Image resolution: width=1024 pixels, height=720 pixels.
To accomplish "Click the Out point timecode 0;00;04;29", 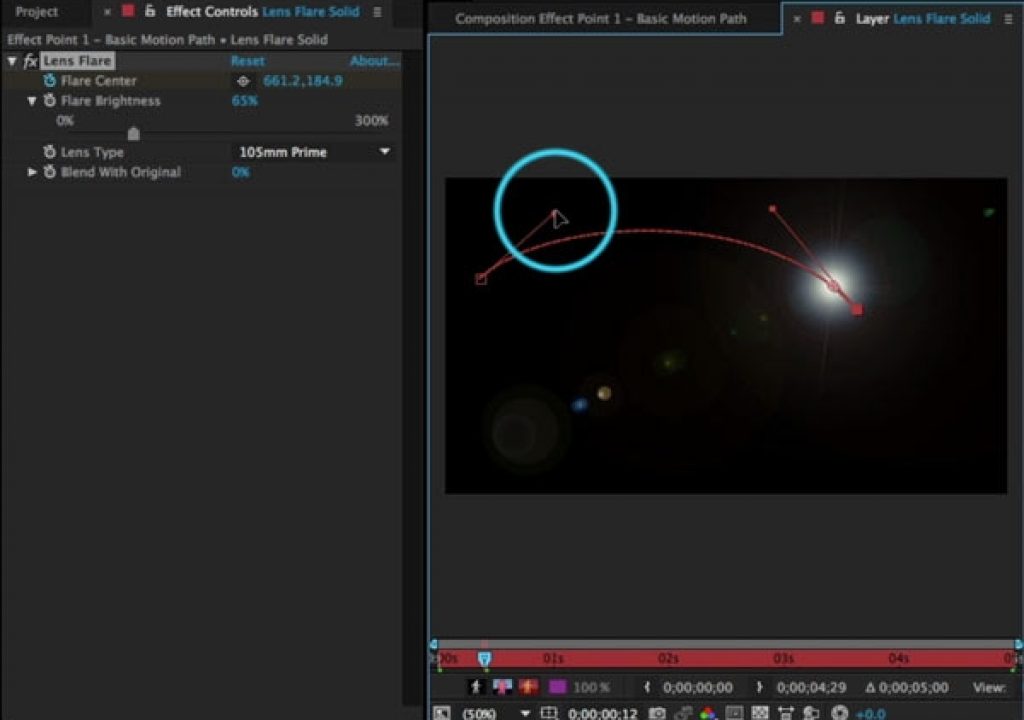I will [811, 688].
